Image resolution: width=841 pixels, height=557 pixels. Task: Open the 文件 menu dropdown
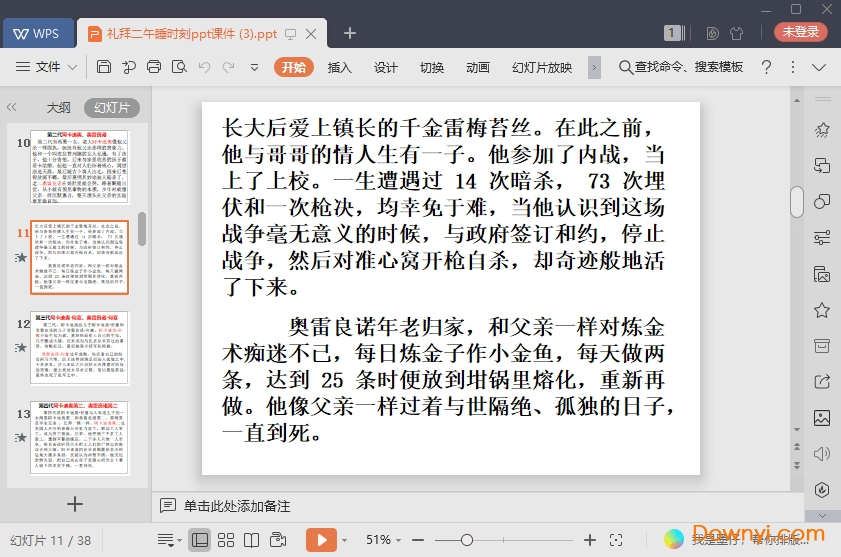click(48, 67)
